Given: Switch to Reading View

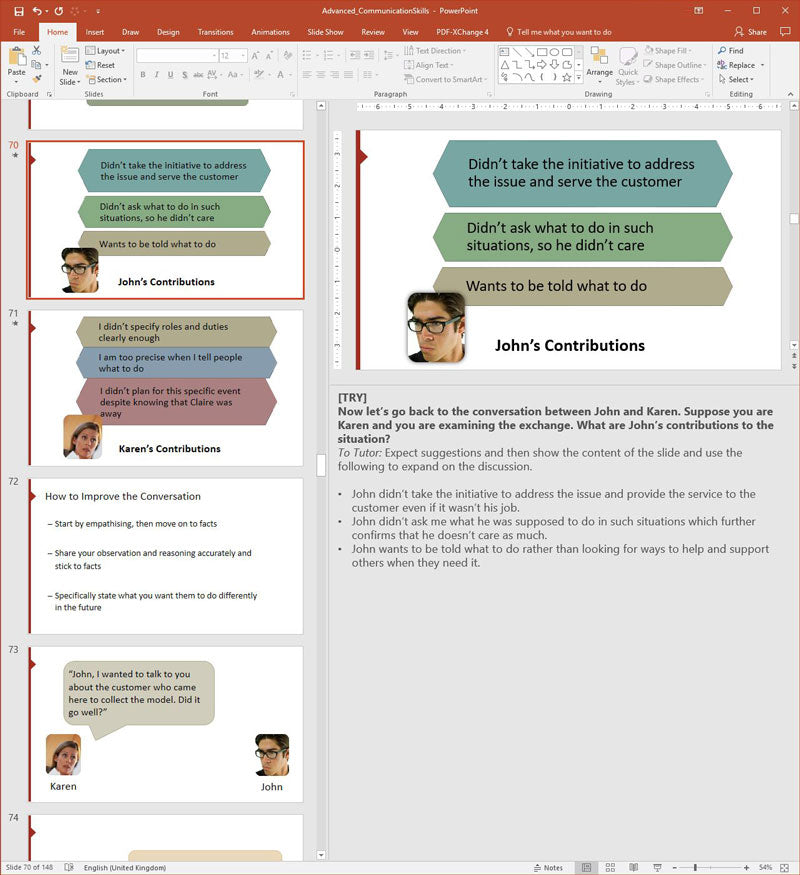Looking at the screenshot, I should [634, 867].
